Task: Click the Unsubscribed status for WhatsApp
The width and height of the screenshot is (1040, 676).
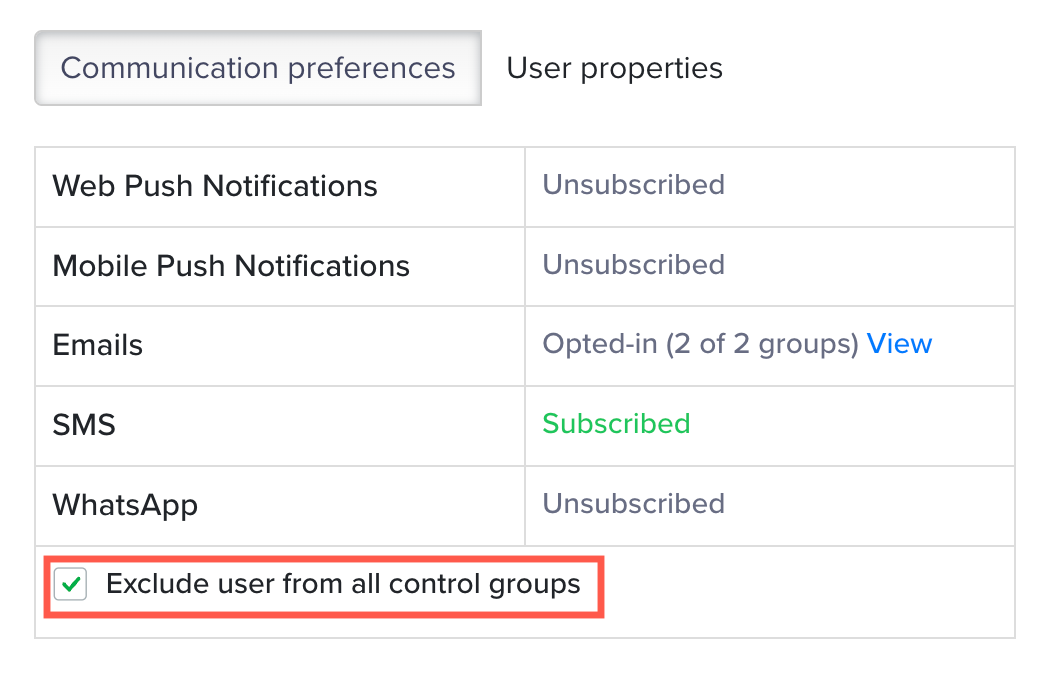Action: [x=633, y=504]
